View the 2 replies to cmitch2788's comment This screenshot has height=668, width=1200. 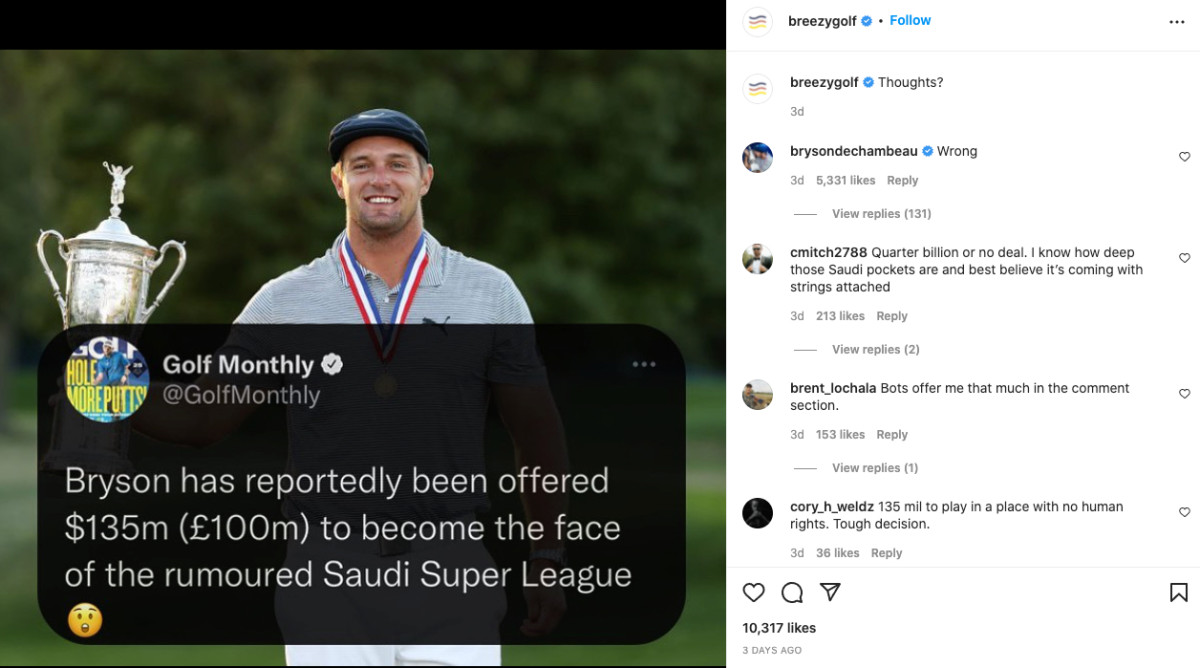[875, 349]
